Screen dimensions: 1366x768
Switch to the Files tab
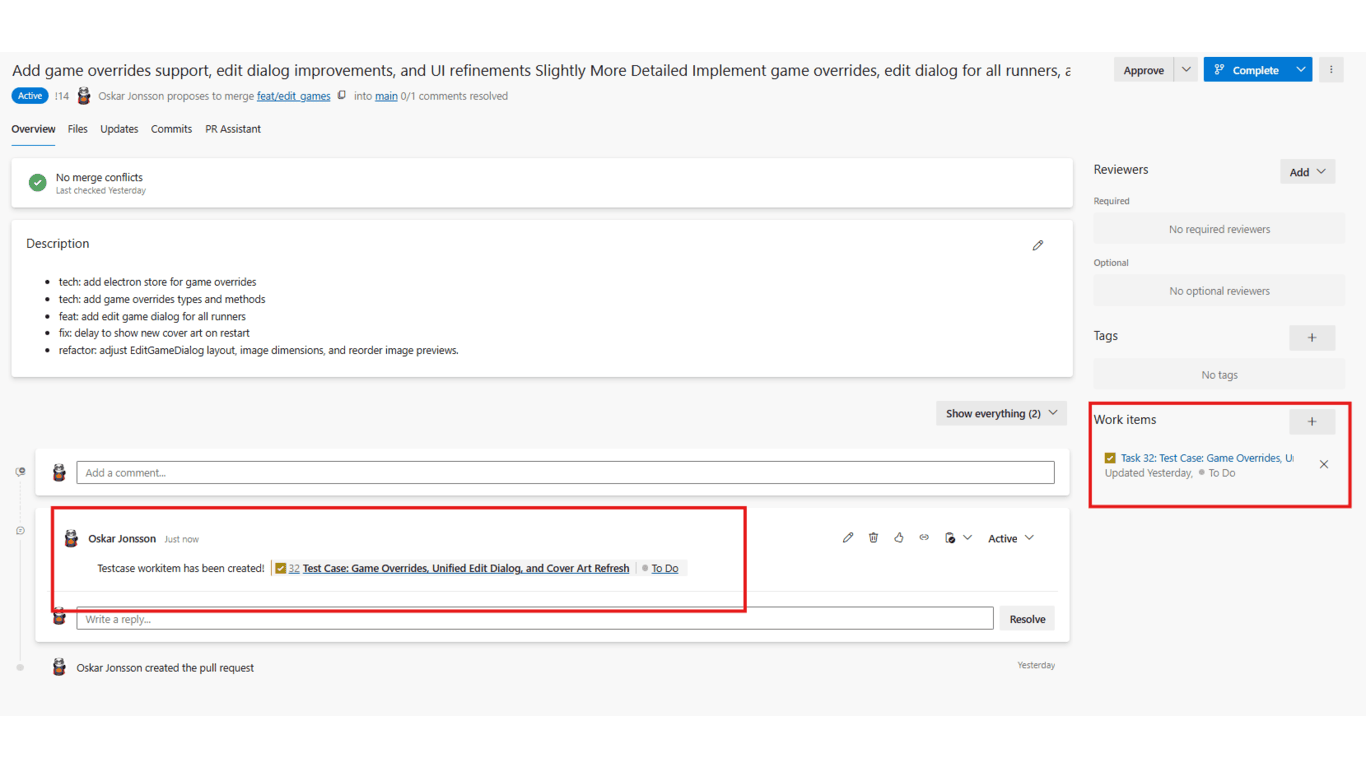[78, 129]
